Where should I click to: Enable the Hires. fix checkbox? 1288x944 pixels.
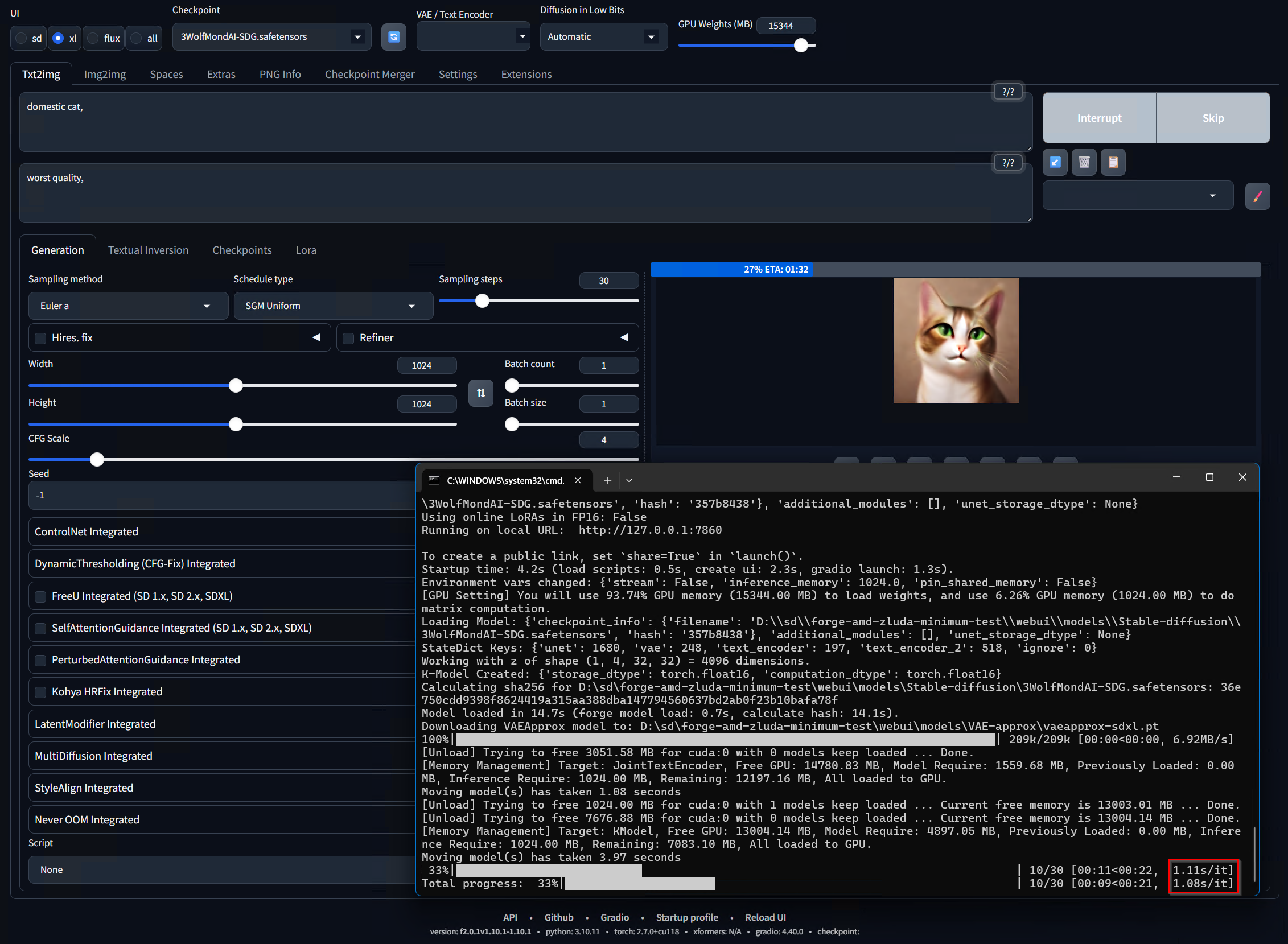click(x=40, y=339)
